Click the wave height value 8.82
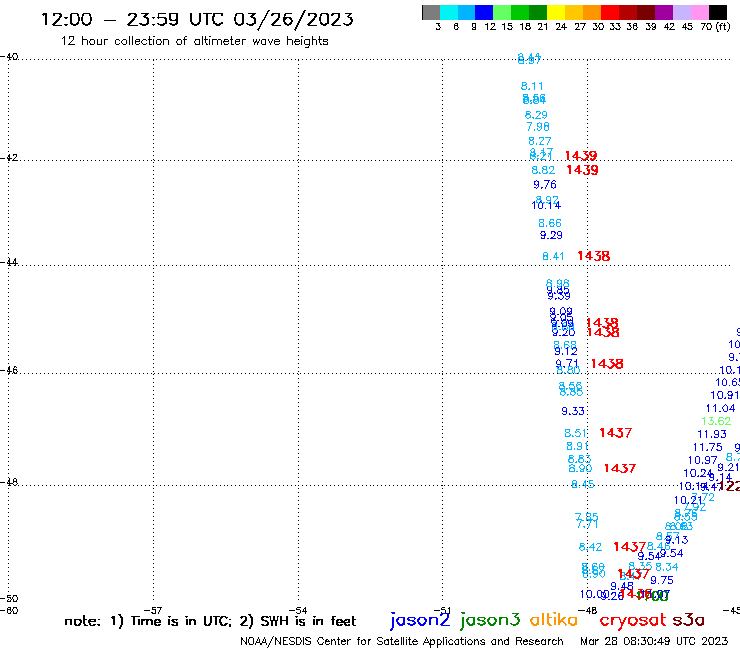Image resolution: width=740 pixels, height=650 pixels. (543, 170)
